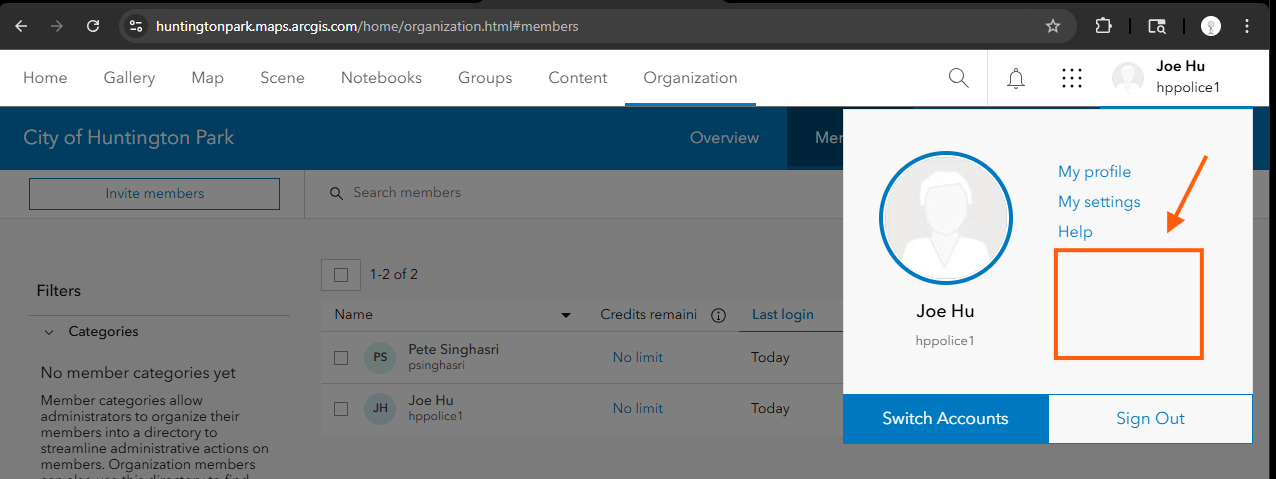
Task: Reload the page with the refresh icon
Action: 93,26
